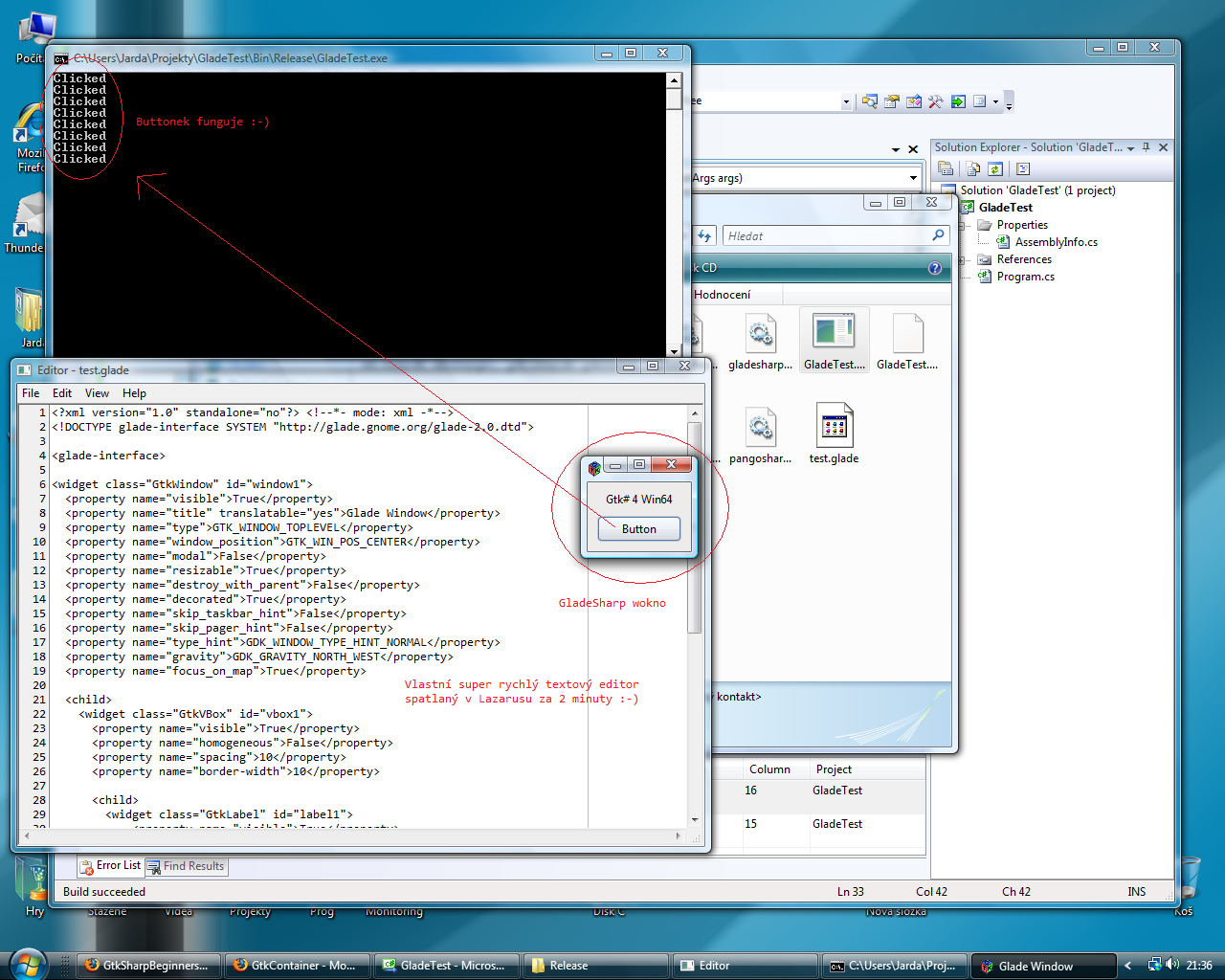Open active files dropdown arrow in Visual Studio
The image size is (1225, 980).
(x=896, y=149)
